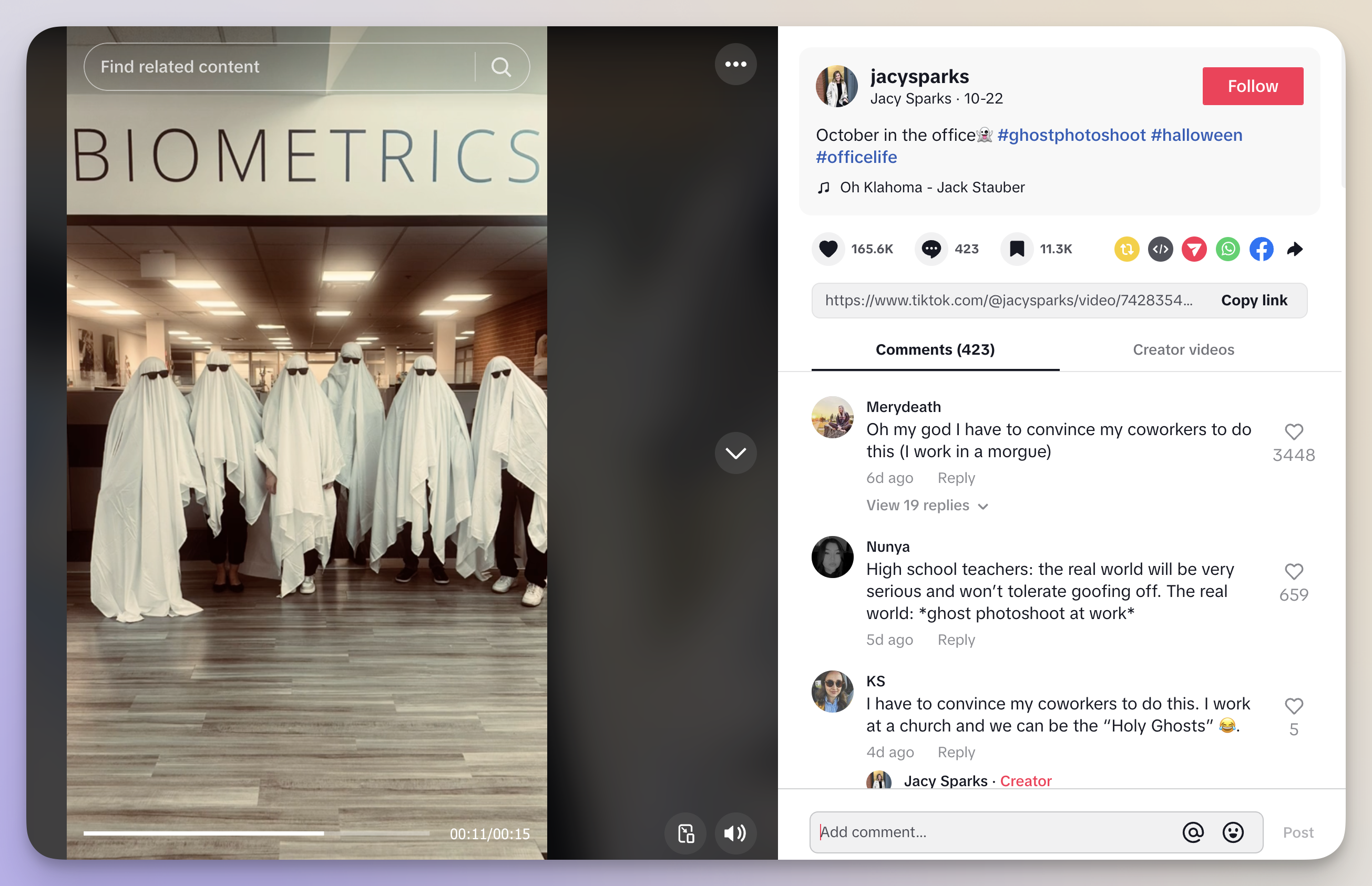Click the embed/code icon
The image size is (1372, 886).
(x=1160, y=249)
